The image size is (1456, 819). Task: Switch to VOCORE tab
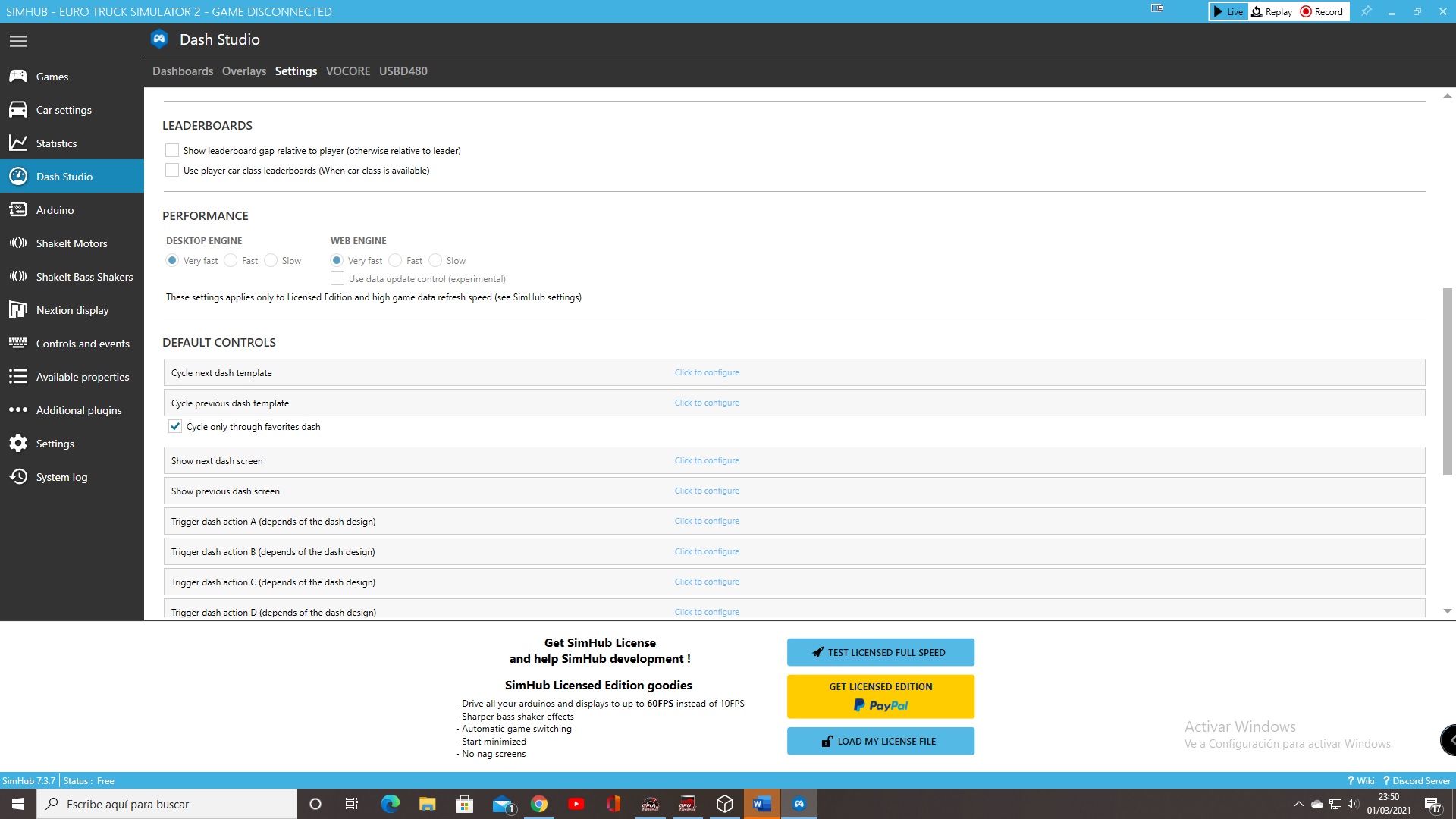348,71
